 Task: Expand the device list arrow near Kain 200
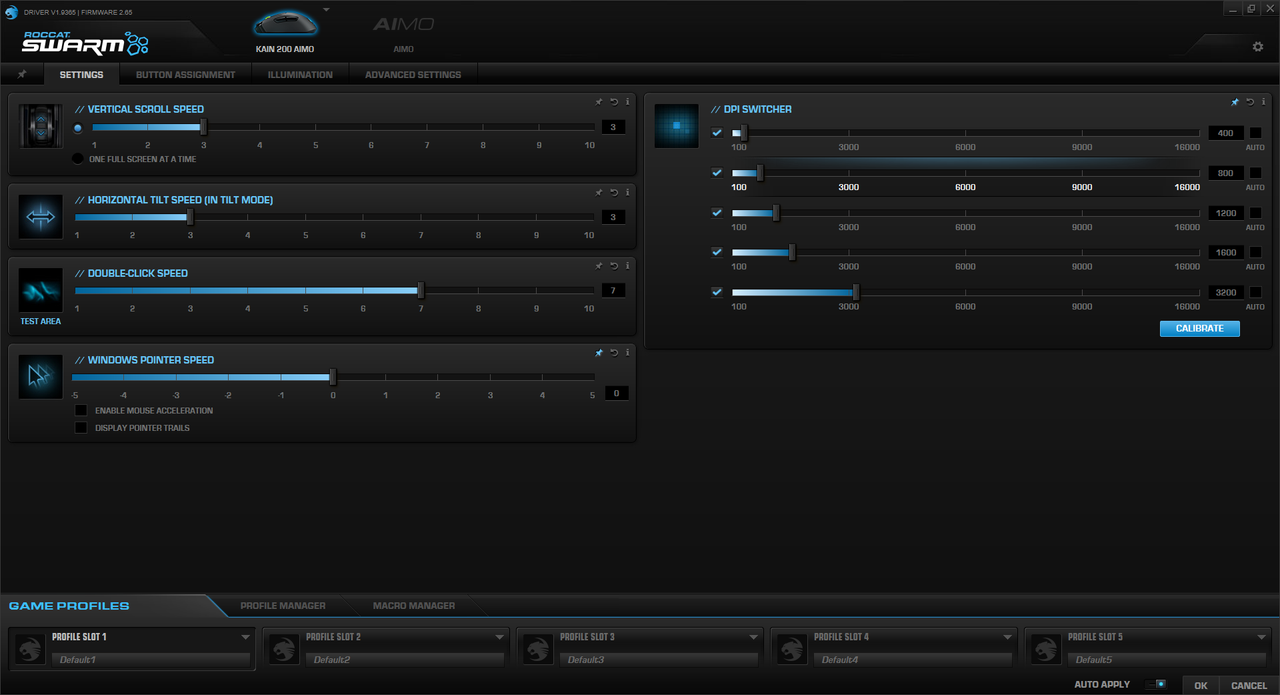(326, 9)
